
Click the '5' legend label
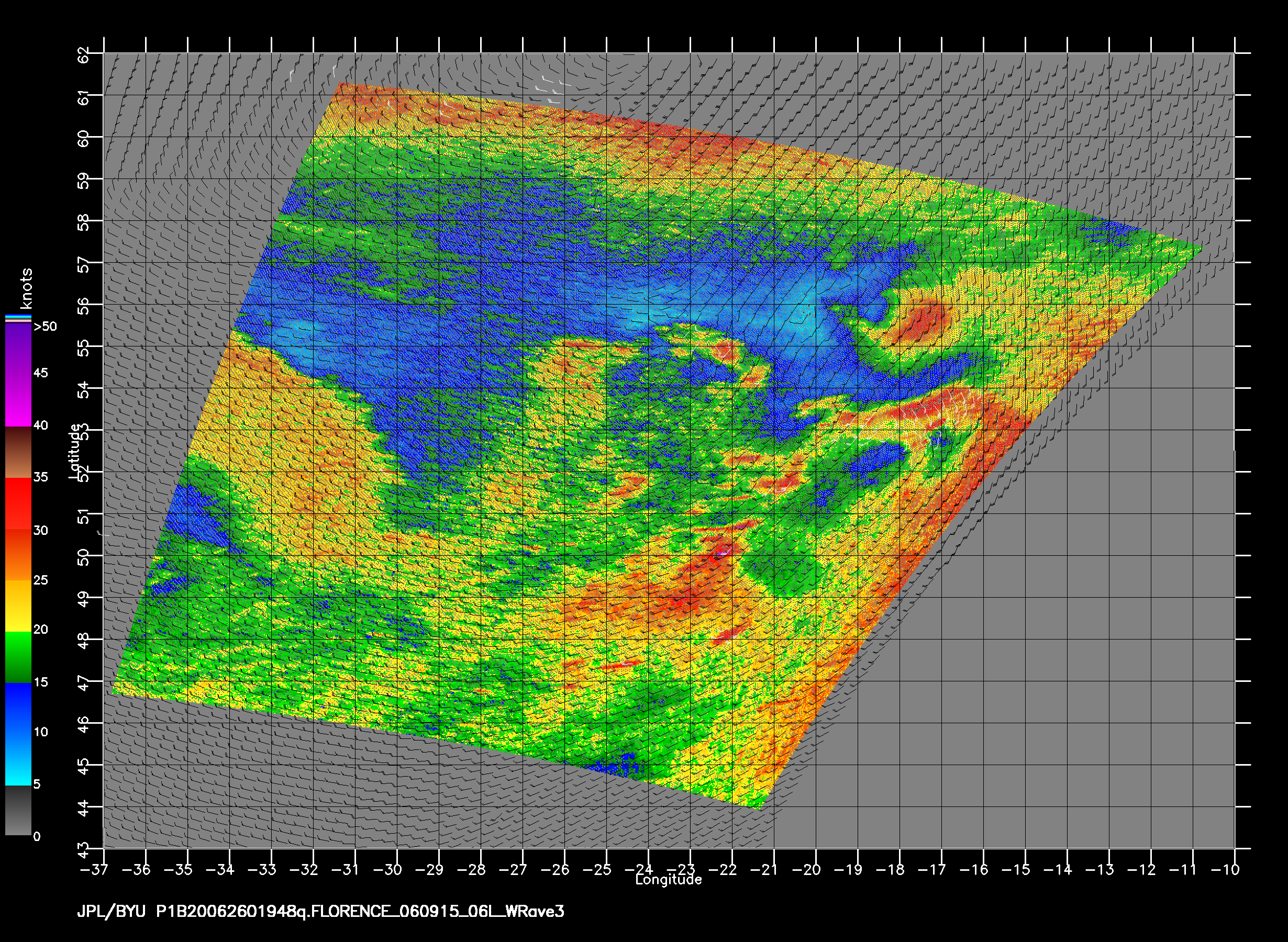click(x=38, y=784)
